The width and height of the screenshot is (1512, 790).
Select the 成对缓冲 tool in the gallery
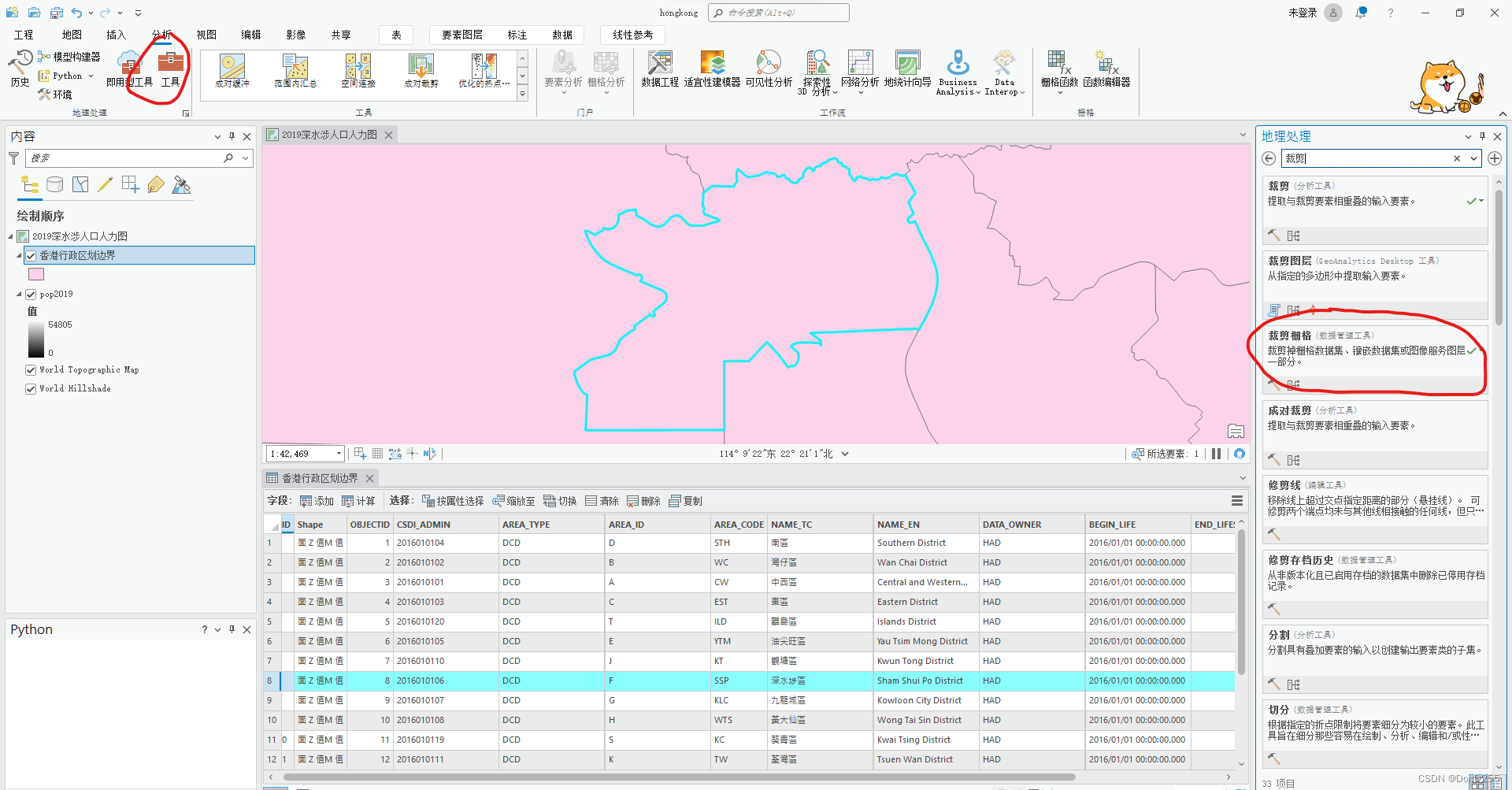click(x=232, y=71)
